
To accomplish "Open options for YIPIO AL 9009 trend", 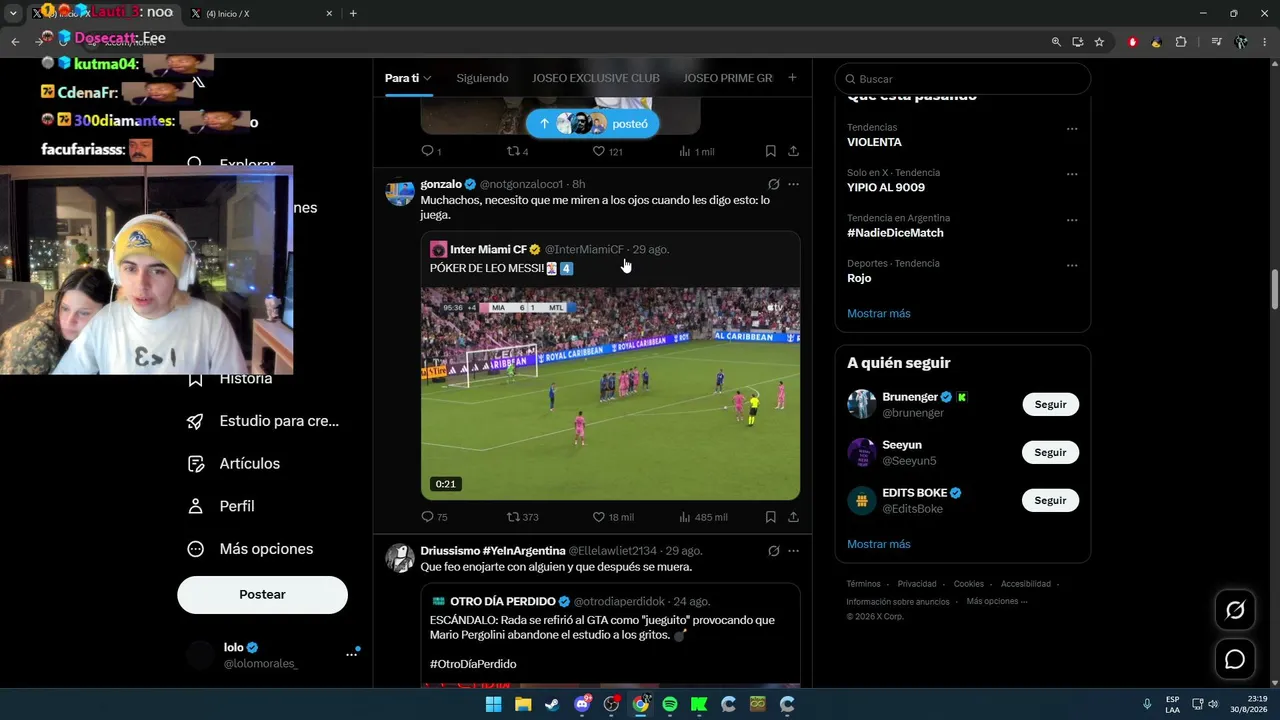I will pos(1072,174).
